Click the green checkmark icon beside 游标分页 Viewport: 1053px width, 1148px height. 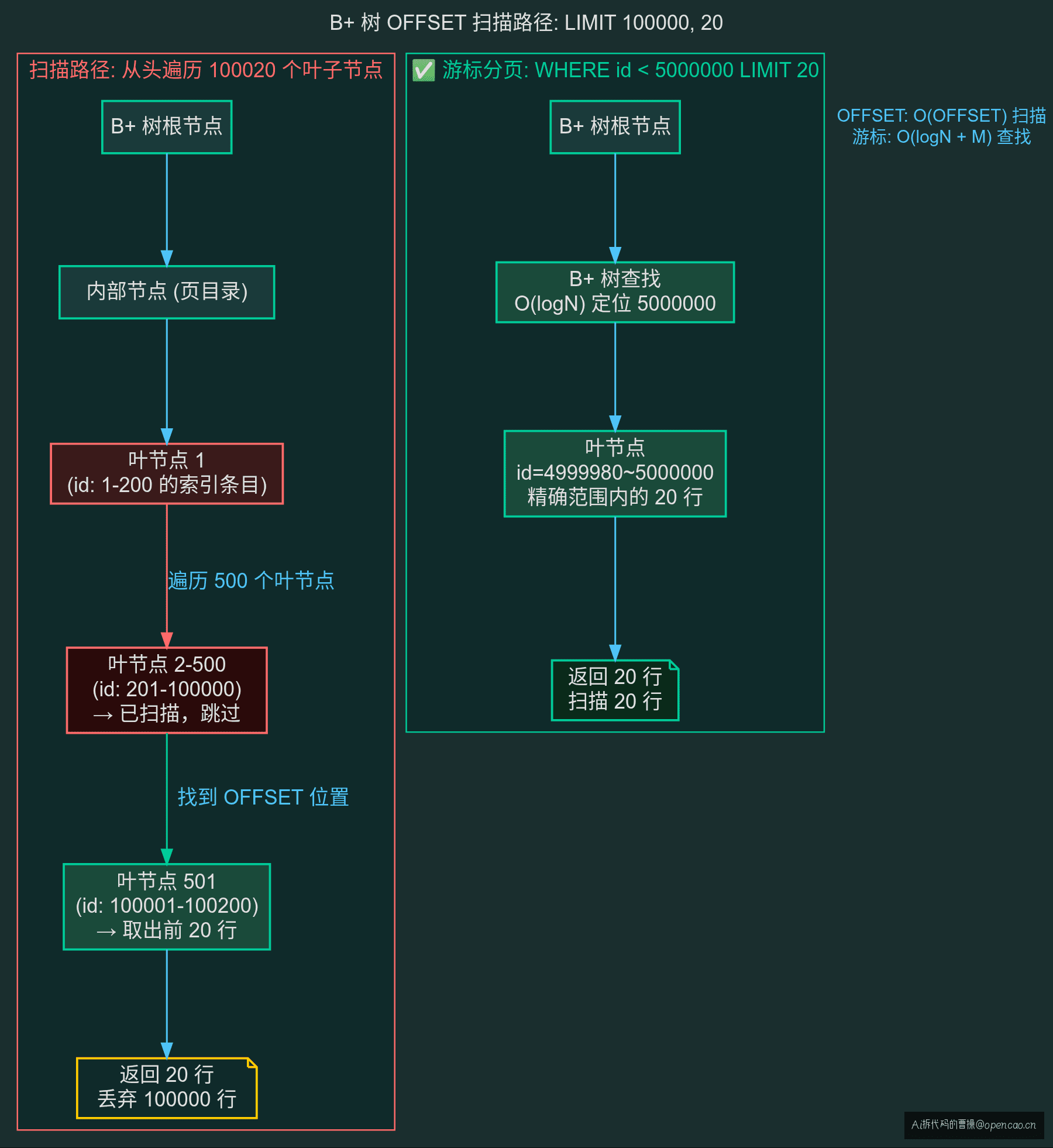pos(424,70)
